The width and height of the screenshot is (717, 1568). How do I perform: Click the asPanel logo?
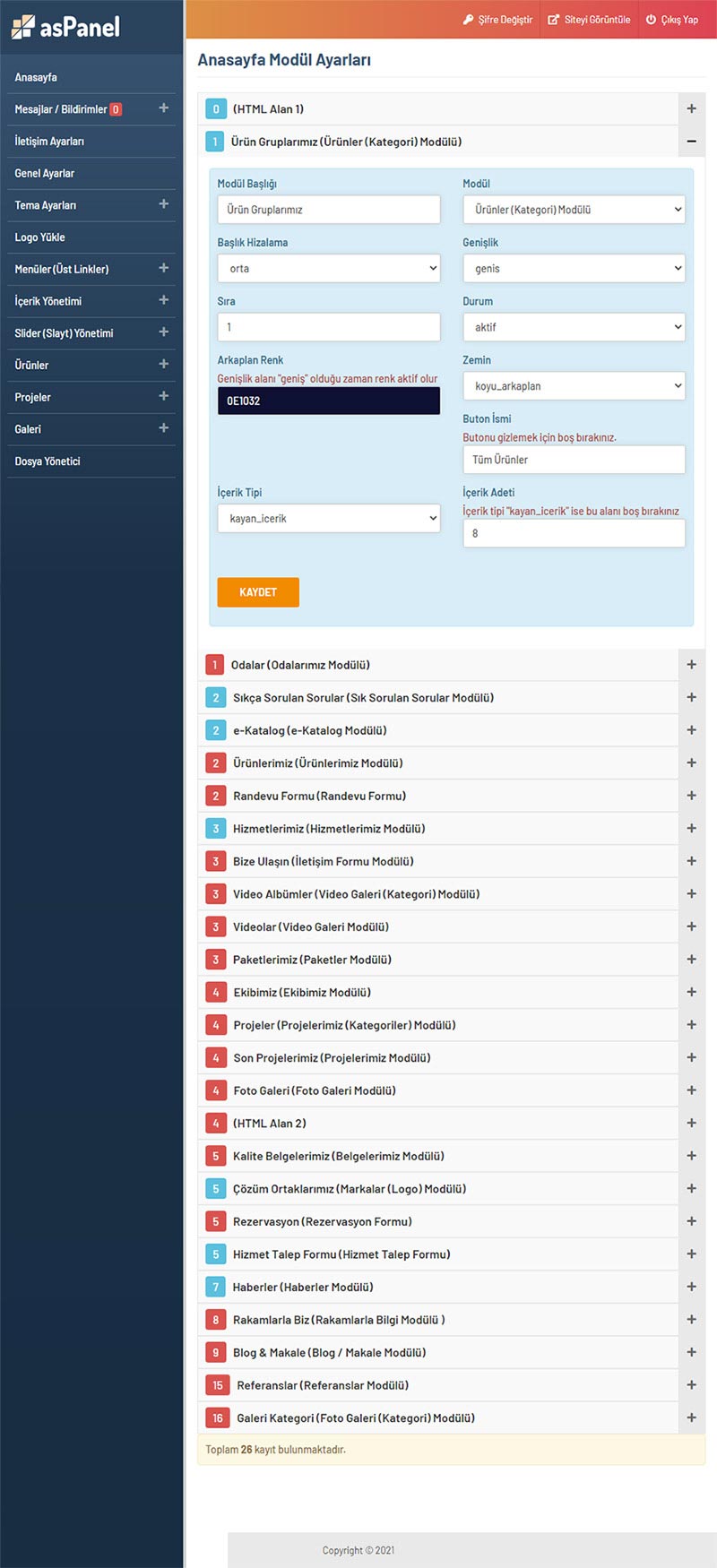pyautogui.click(x=65, y=27)
